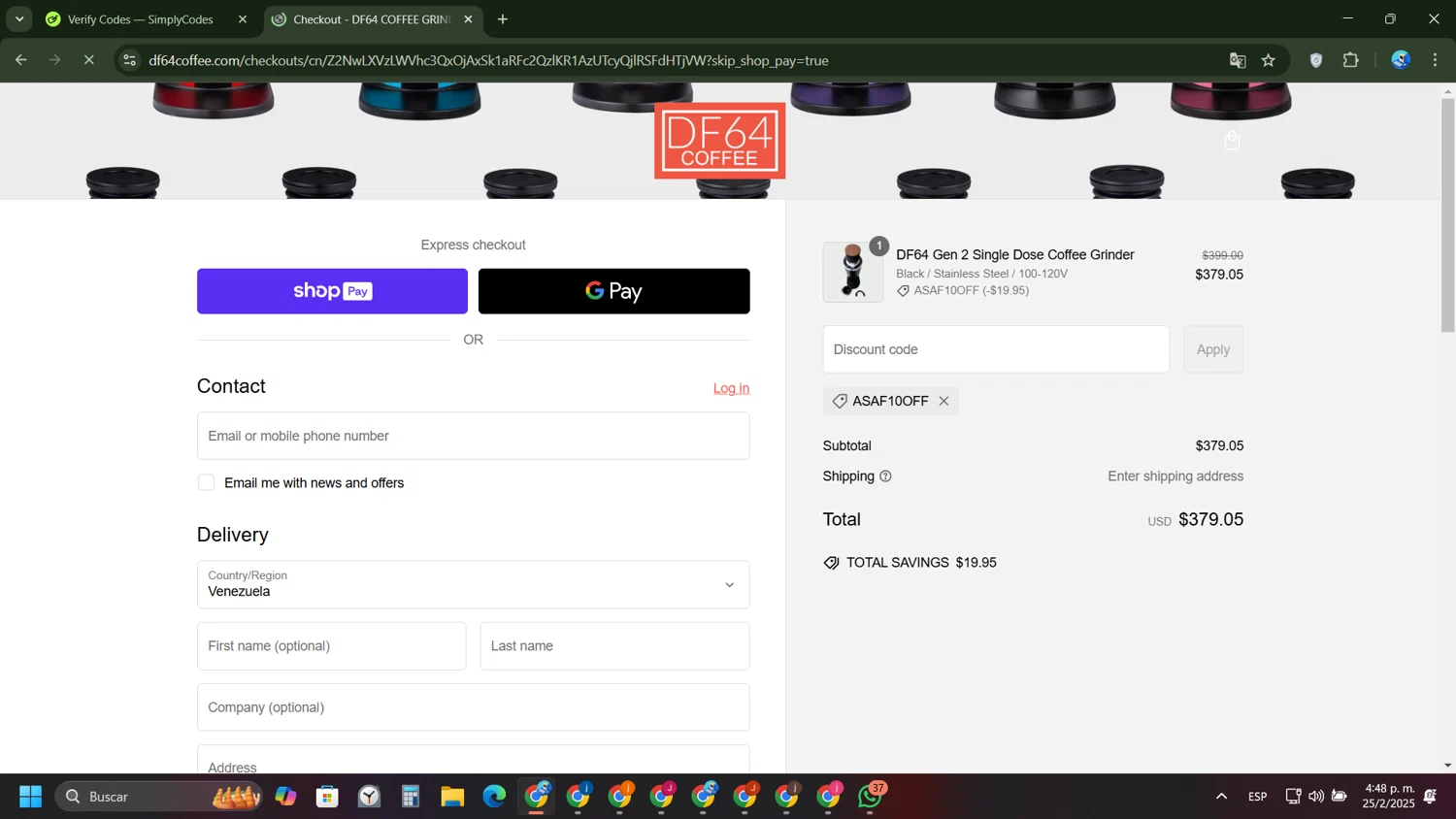The height and width of the screenshot is (819, 1456).
Task: Switch to the Verify Codes SimplyCodes tab
Action: [x=141, y=19]
